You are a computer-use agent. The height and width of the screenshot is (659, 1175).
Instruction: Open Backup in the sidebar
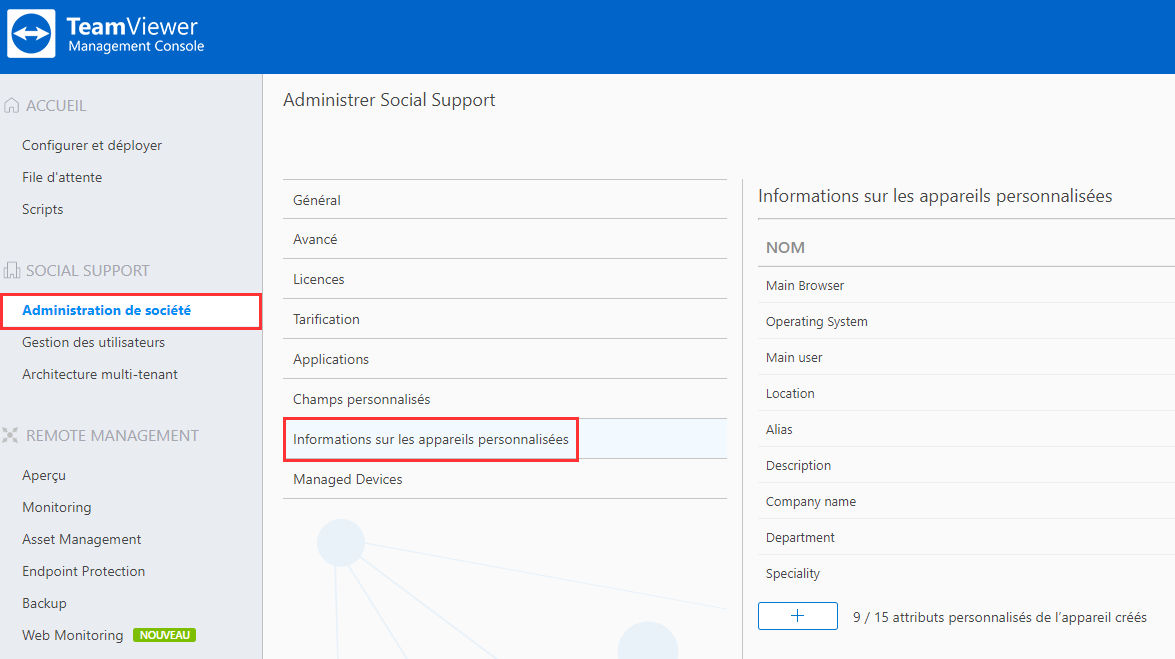[44, 604]
